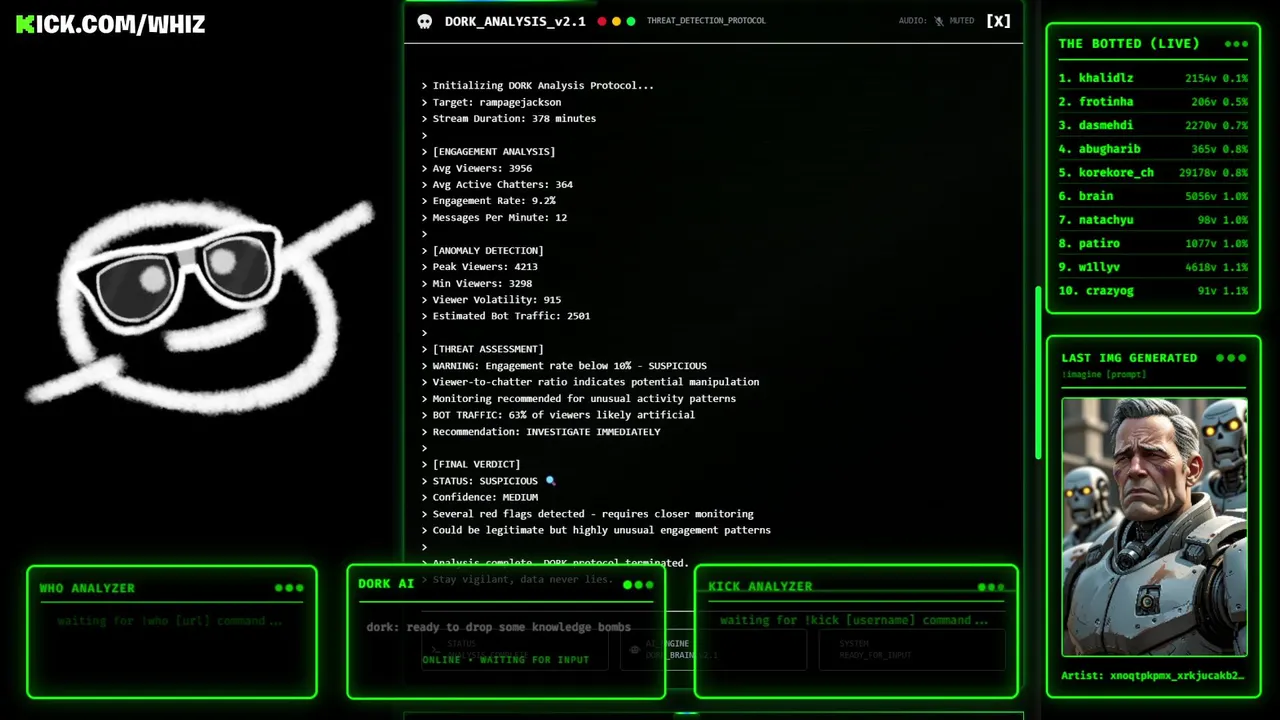This screenshot has height=720, width=1280.
Task: Click the [ENGAGEMENT ANALYSIS] section heading
Action: coord(494,152)
